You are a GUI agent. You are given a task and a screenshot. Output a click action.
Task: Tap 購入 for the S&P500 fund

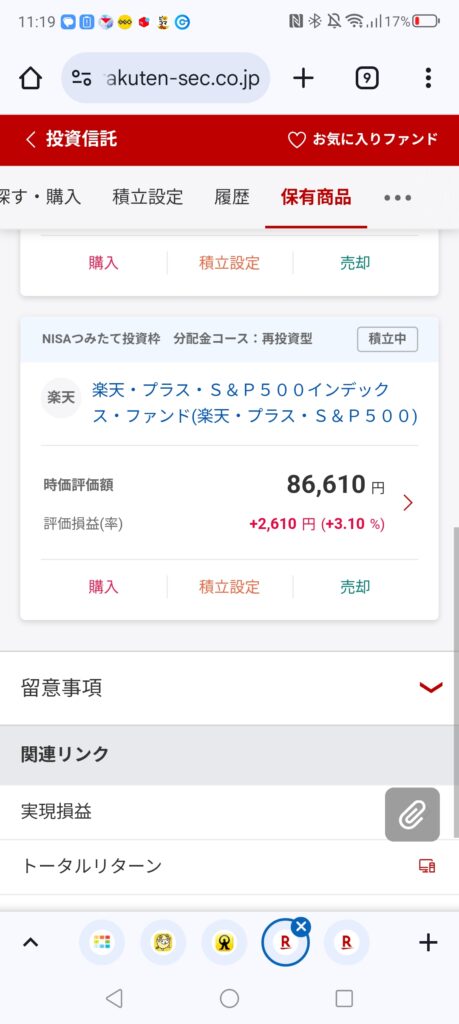pos(103,586)
